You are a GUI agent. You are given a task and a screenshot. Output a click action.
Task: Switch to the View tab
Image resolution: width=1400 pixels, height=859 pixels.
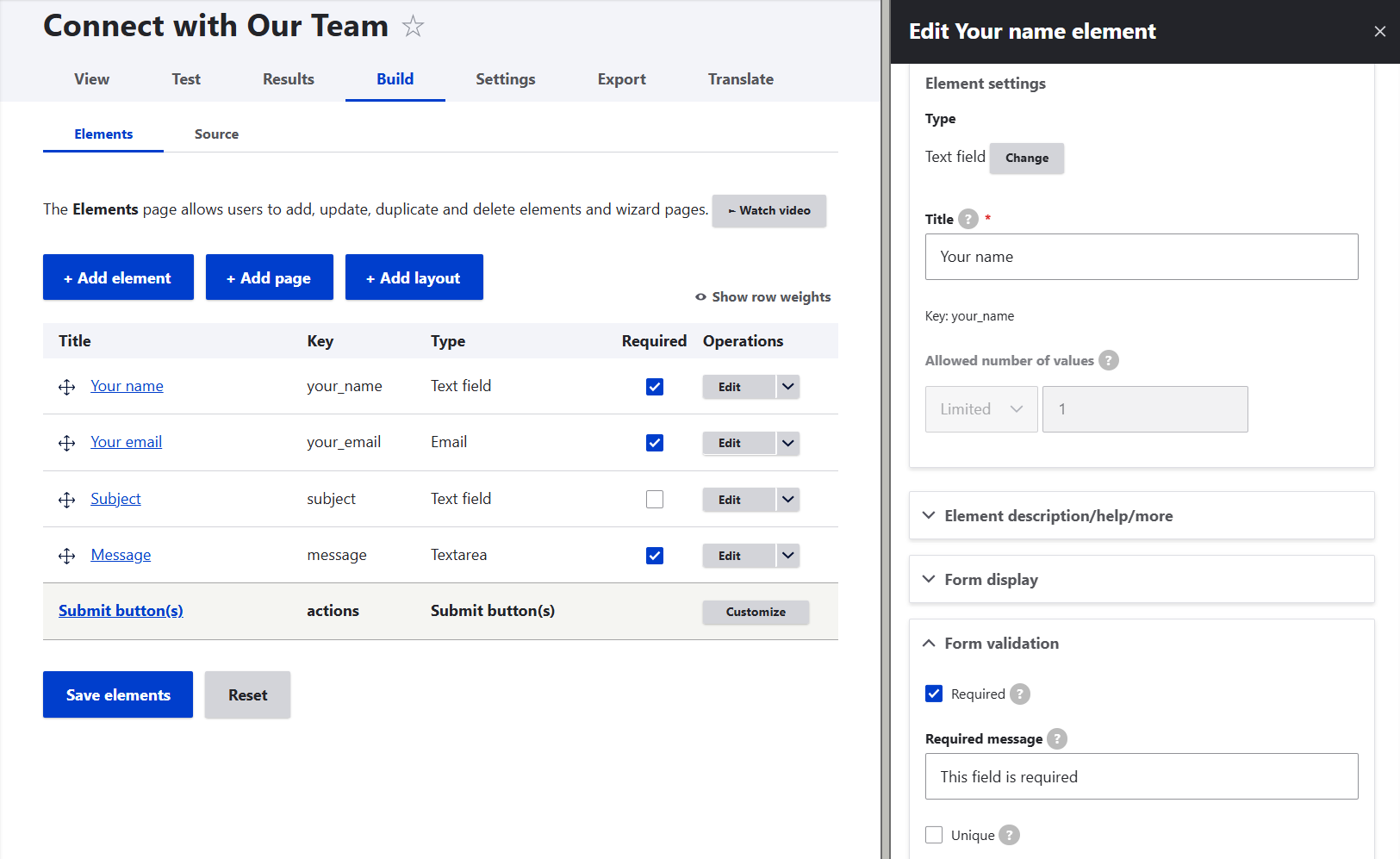point(91,79)
